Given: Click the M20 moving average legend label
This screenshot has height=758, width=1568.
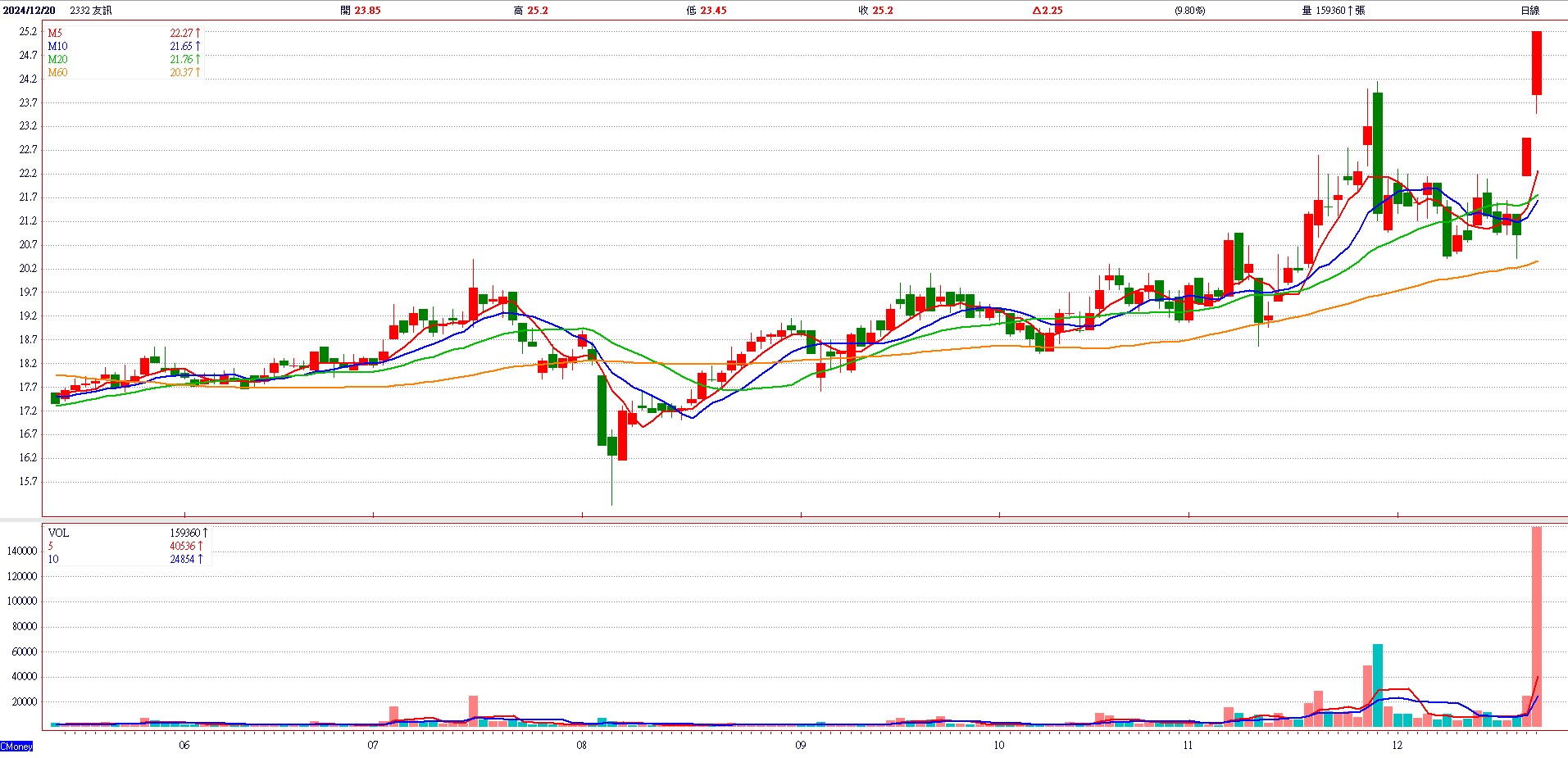Looking at the screenshot, I should [x=57, y=60].
